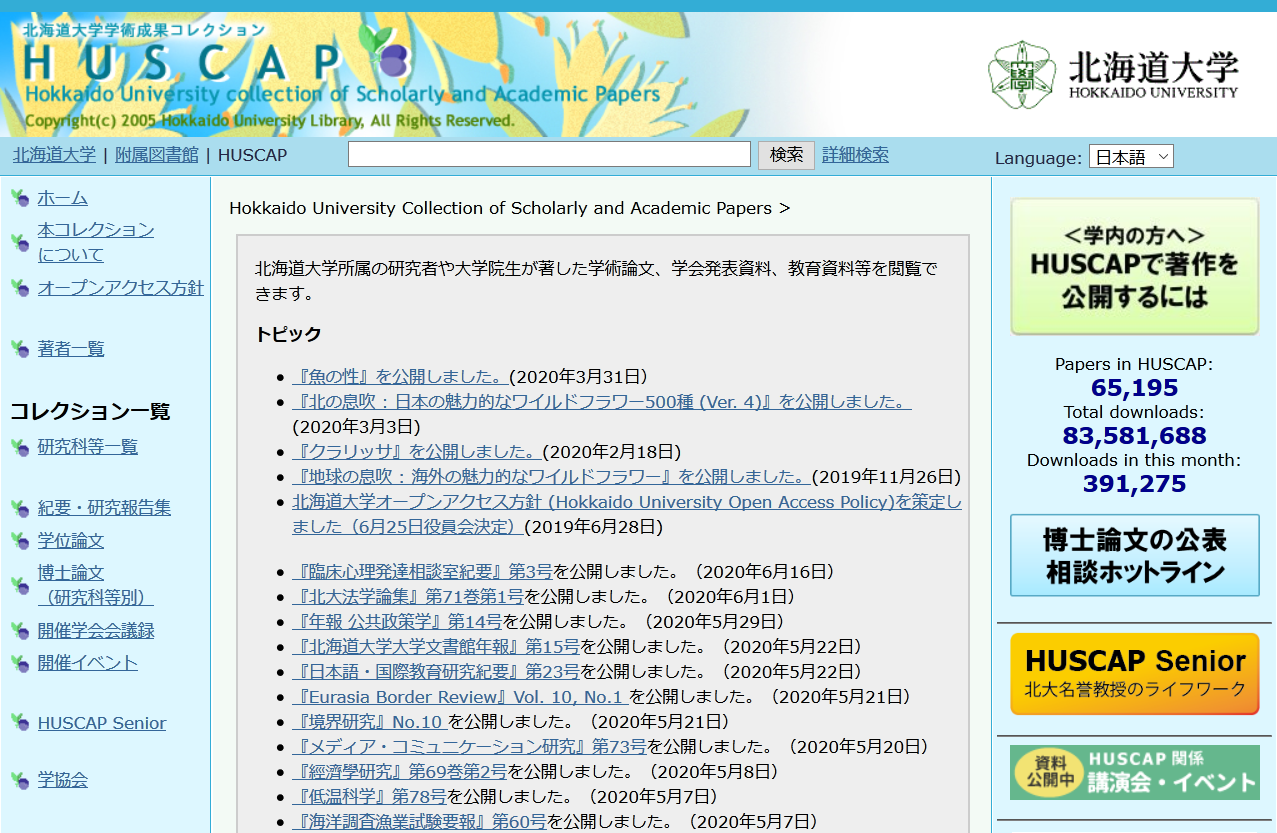The width and height of the screenshot is (1277, 833).
Task: Open 開催イベント sidebar link
Action: [x=88, y=663]
